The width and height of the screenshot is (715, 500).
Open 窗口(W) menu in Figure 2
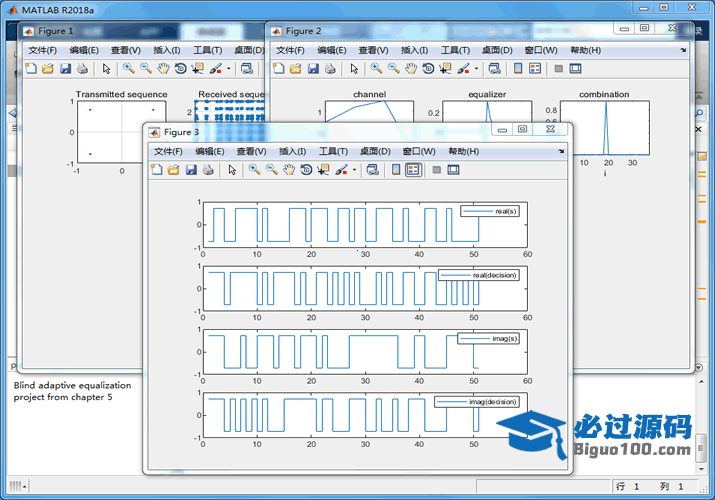click(541, 50)
